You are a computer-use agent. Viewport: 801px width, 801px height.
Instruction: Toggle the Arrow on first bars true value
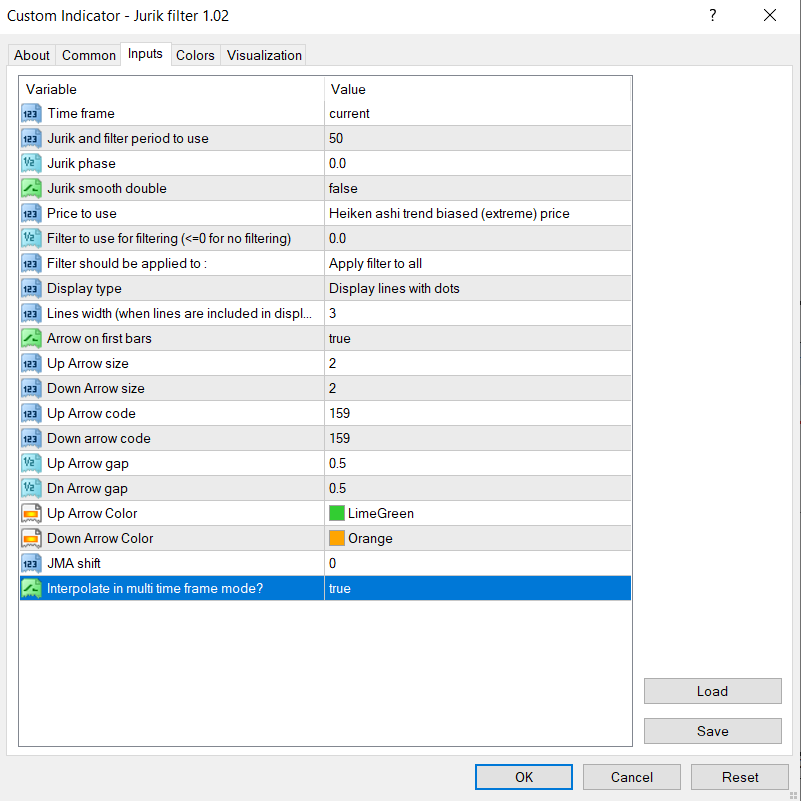coord(478,339)
